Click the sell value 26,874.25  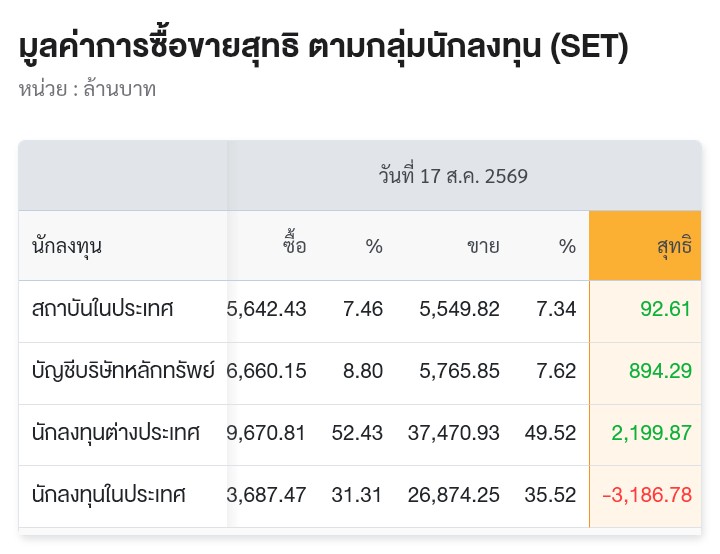tap(453, 495)
